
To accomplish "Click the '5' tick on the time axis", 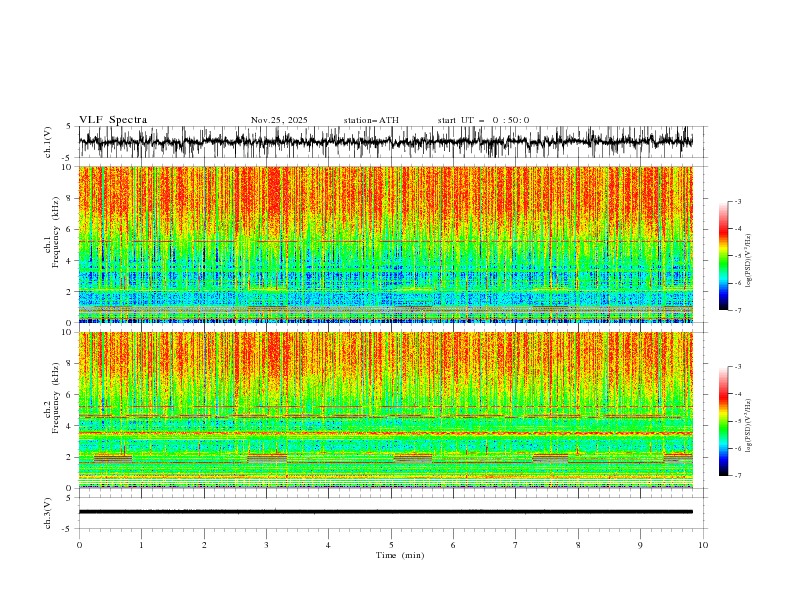I will pyautogui.click(x=391, y=545).
